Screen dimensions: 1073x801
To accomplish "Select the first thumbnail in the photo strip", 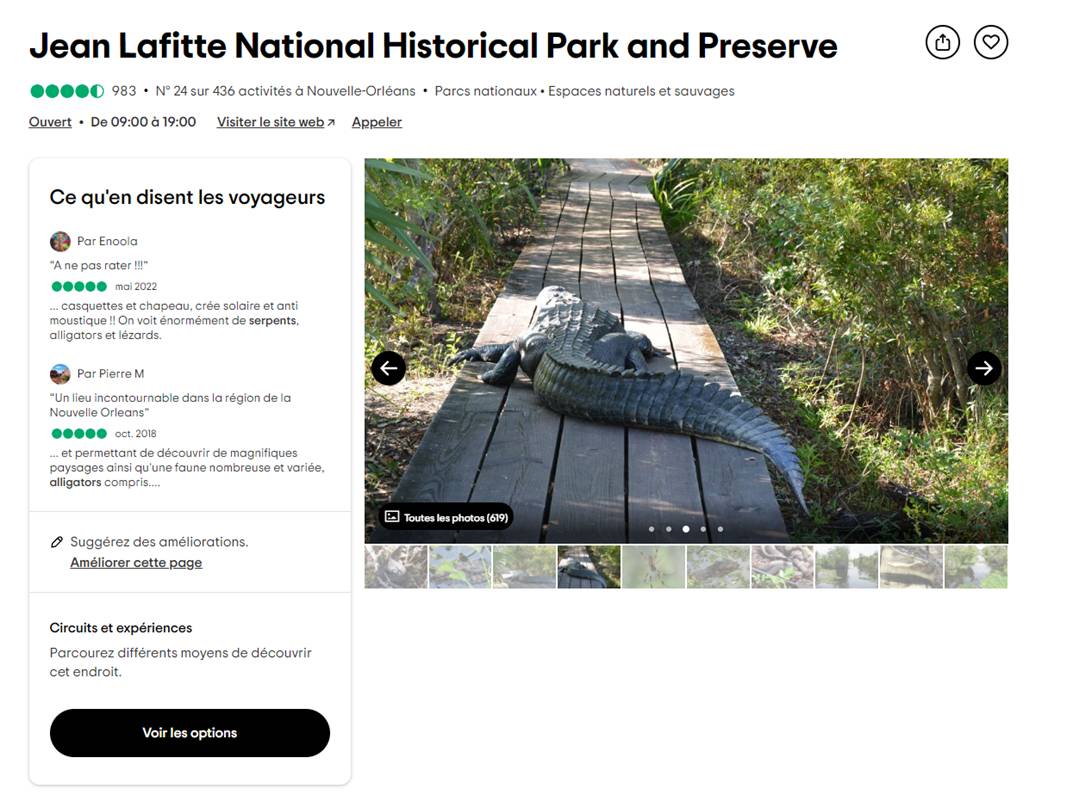I will click(396, 567).
